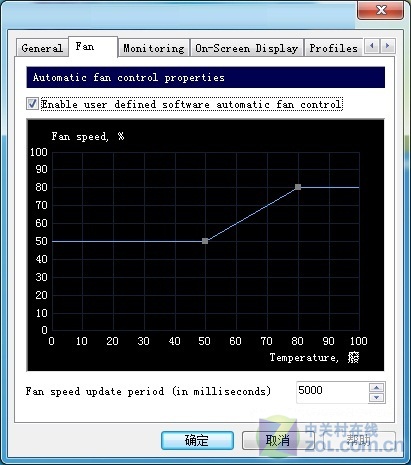Select the curve node at 50 degrees
Image resolution: width=411 pixels, height=465 pixels.
[x=205, y=241]
